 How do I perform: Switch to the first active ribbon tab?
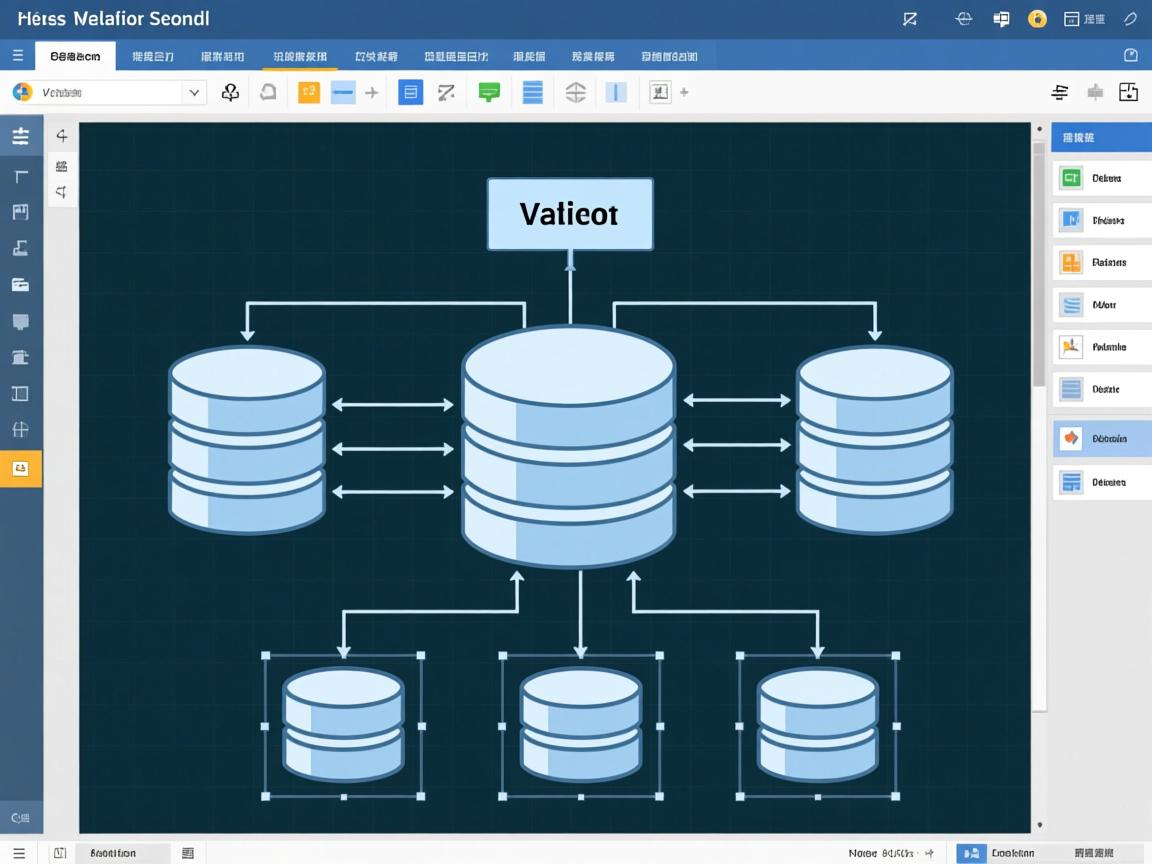click(x=75, y=57)
